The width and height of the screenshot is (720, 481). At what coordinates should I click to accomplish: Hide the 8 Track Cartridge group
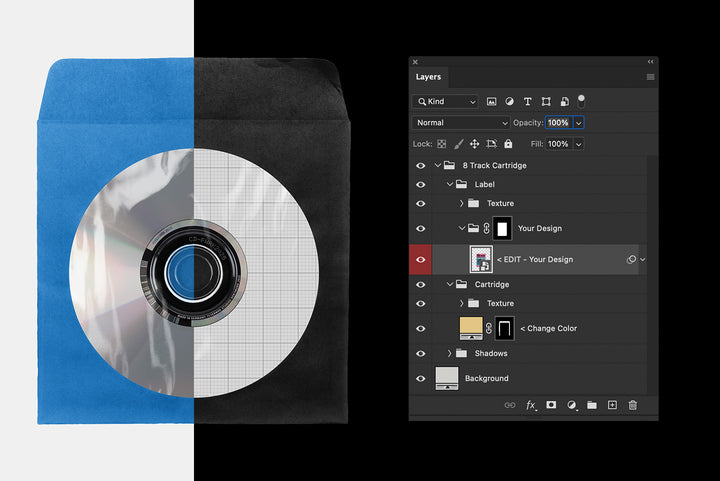(421, 165)
